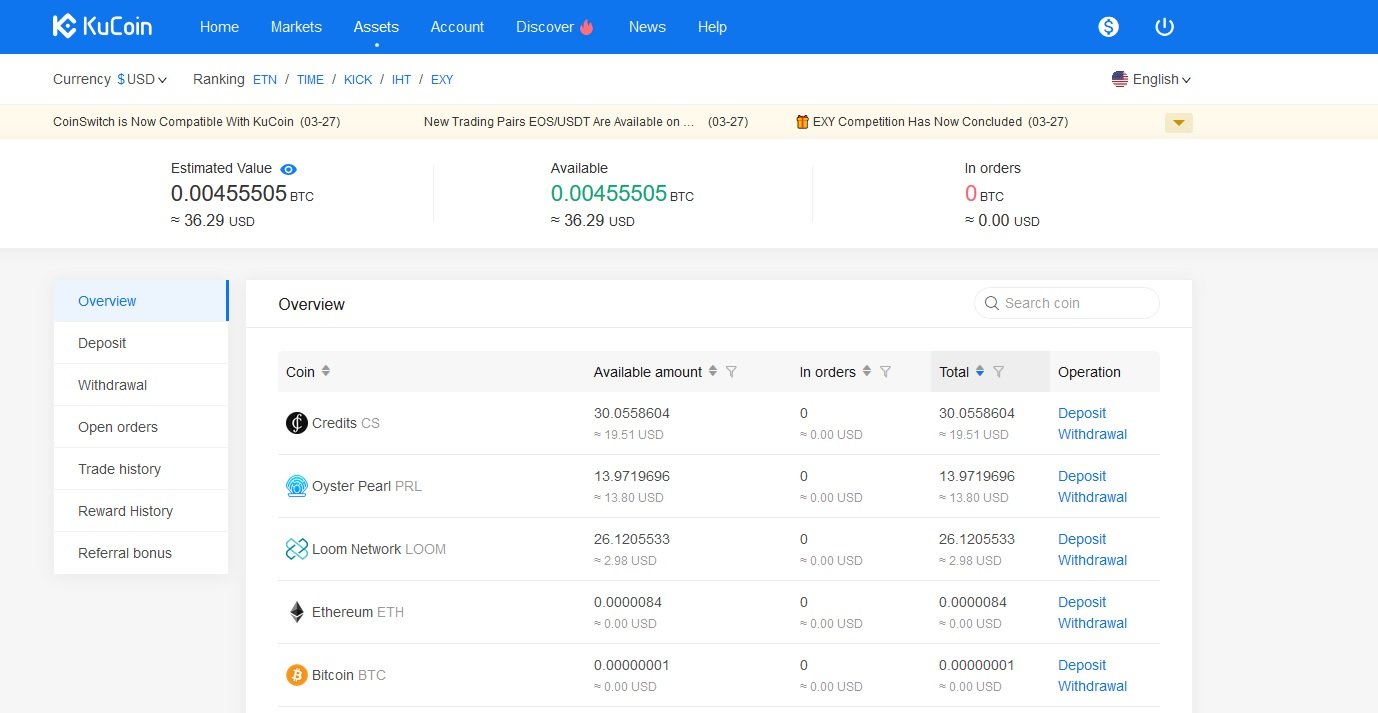Screen dimensions: 1378x713
Task: Open the dollar sign icon in header
Action: click(1108, 27)
